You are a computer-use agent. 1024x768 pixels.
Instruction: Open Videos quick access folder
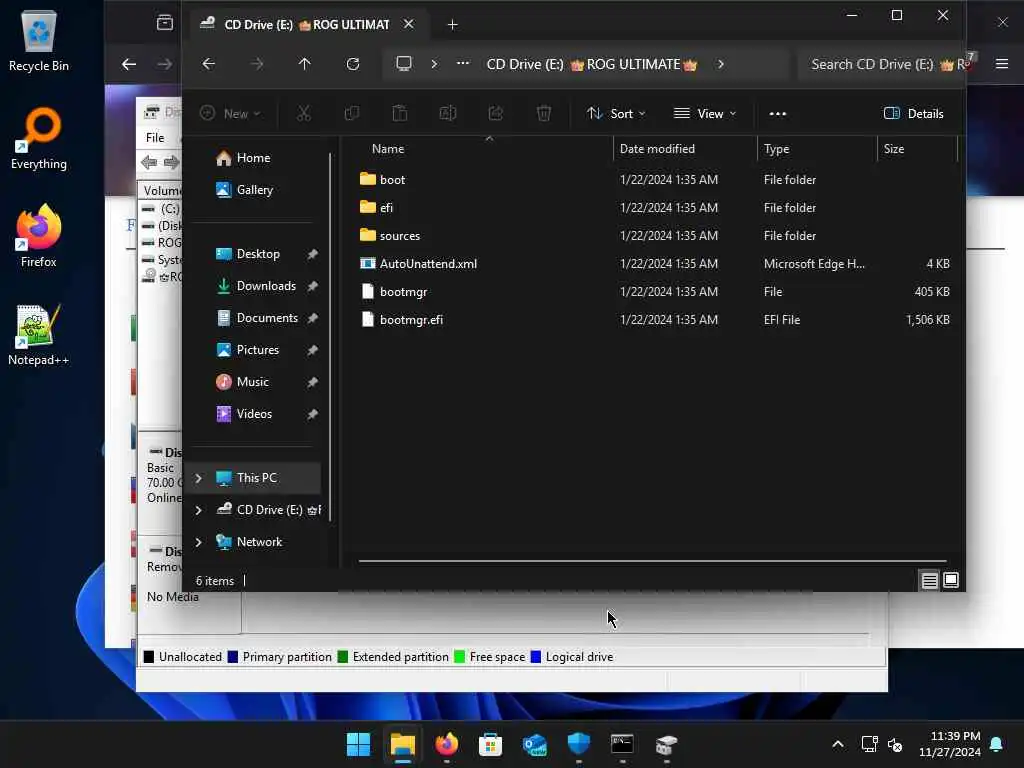point(255,414)
